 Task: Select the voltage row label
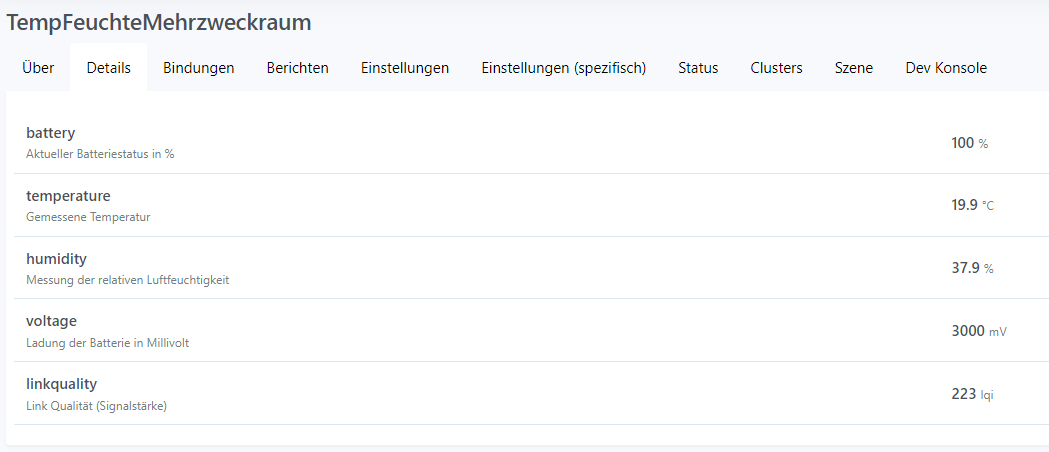pos(52,321)
